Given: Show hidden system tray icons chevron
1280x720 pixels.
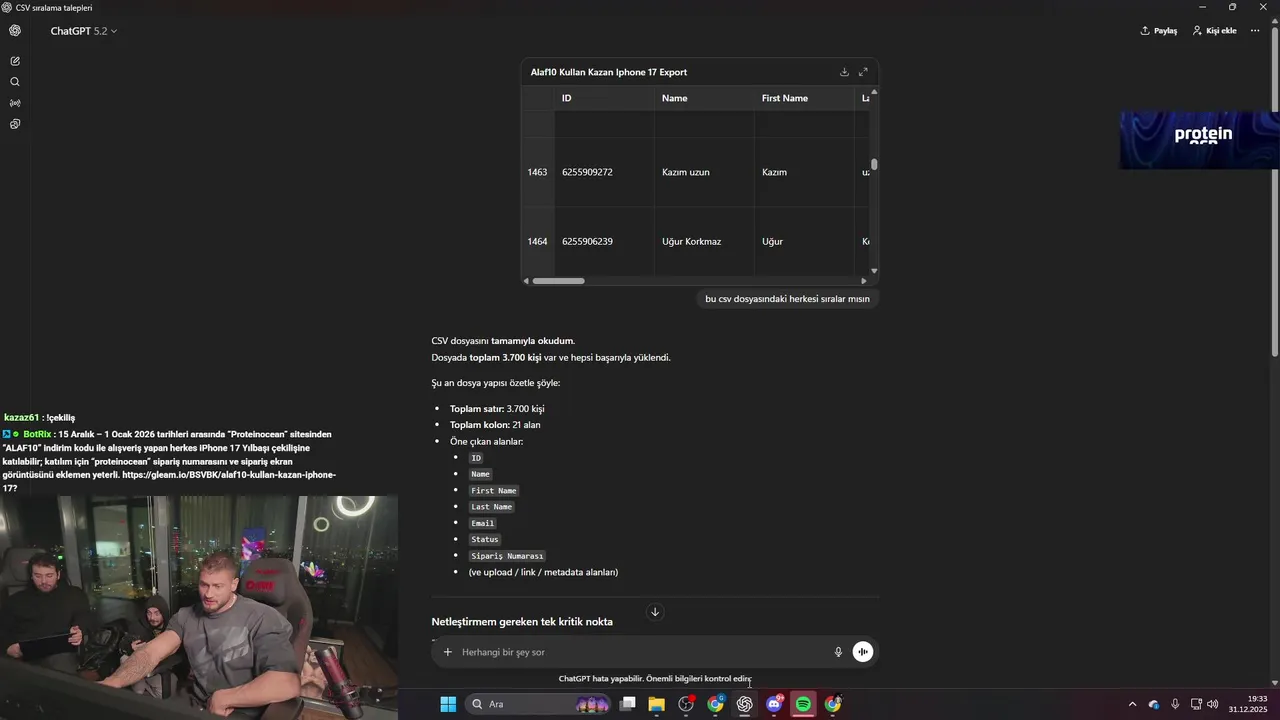Looking at the screenshot, I should pos(1132,704).
